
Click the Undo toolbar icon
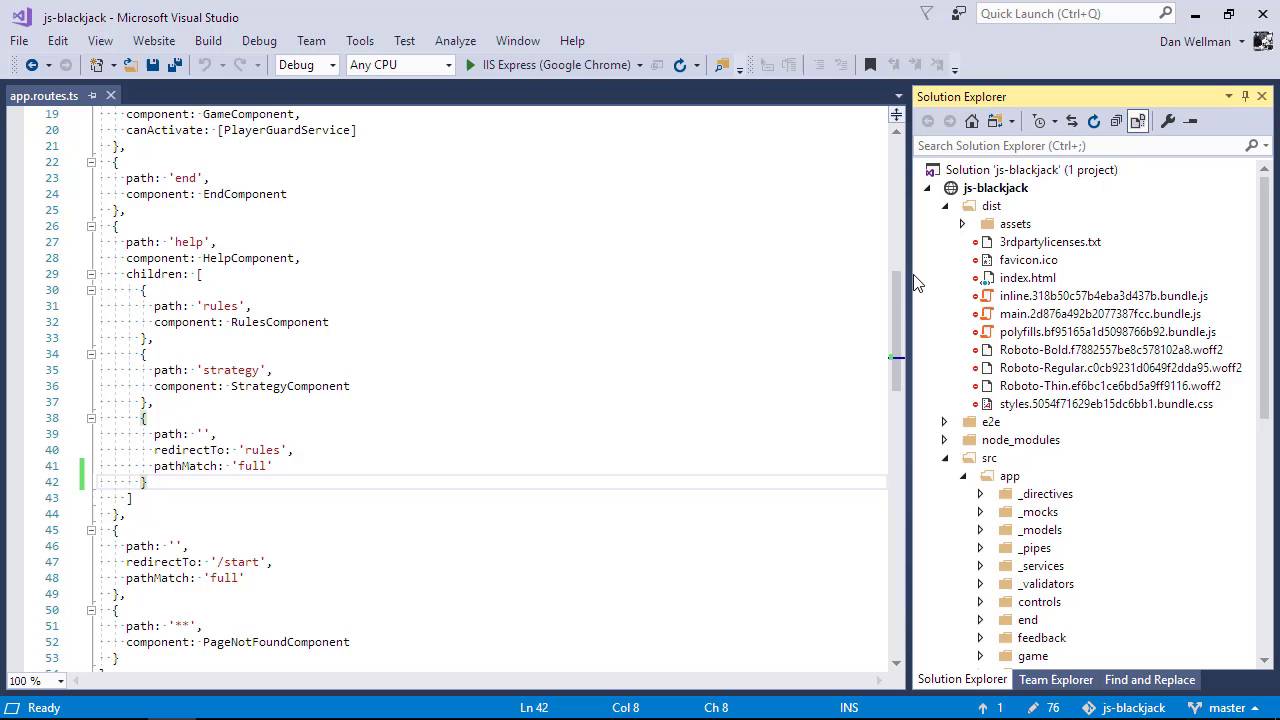click(204, 65)
